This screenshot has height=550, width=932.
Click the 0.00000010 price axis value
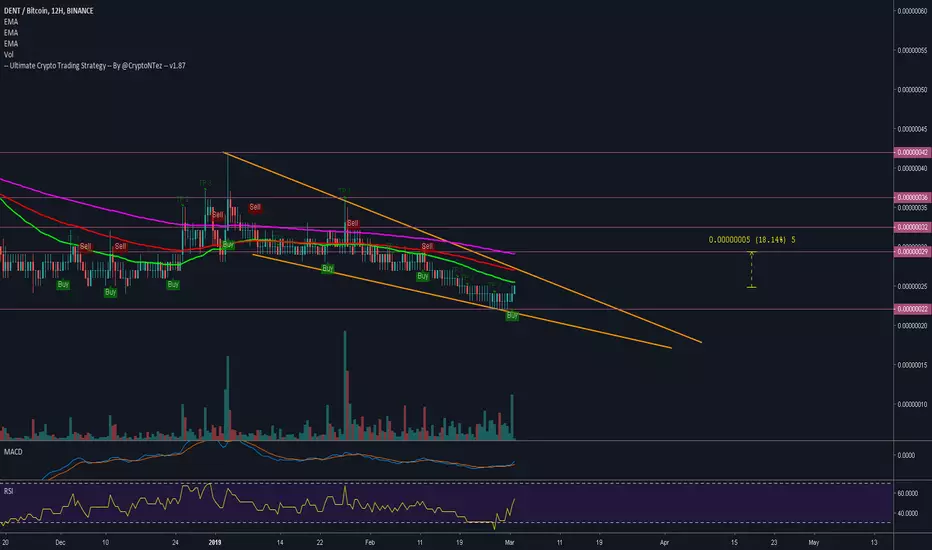pyautogui.click(x=912, y=404)
